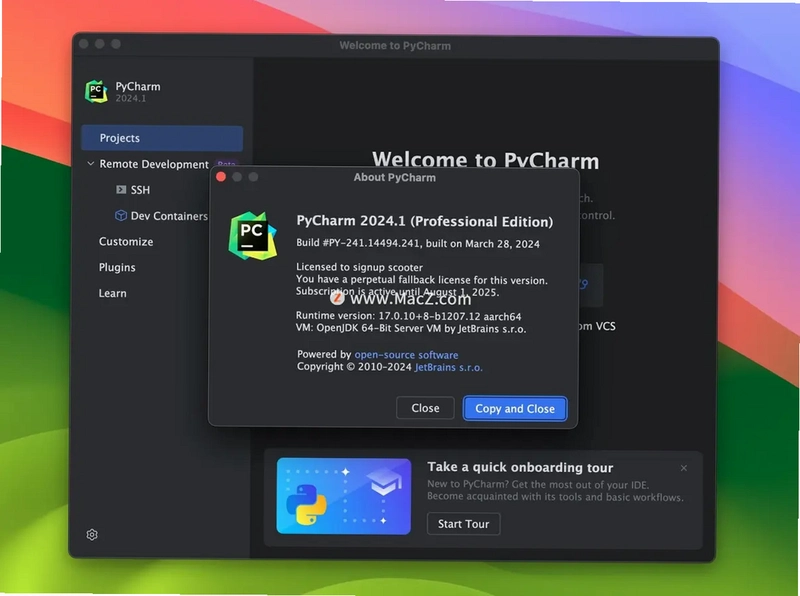Click the 'PyCharm 2024.1 (Professional Edition)' title
This screenshot has width=800, height=596.
coord(424,221)
